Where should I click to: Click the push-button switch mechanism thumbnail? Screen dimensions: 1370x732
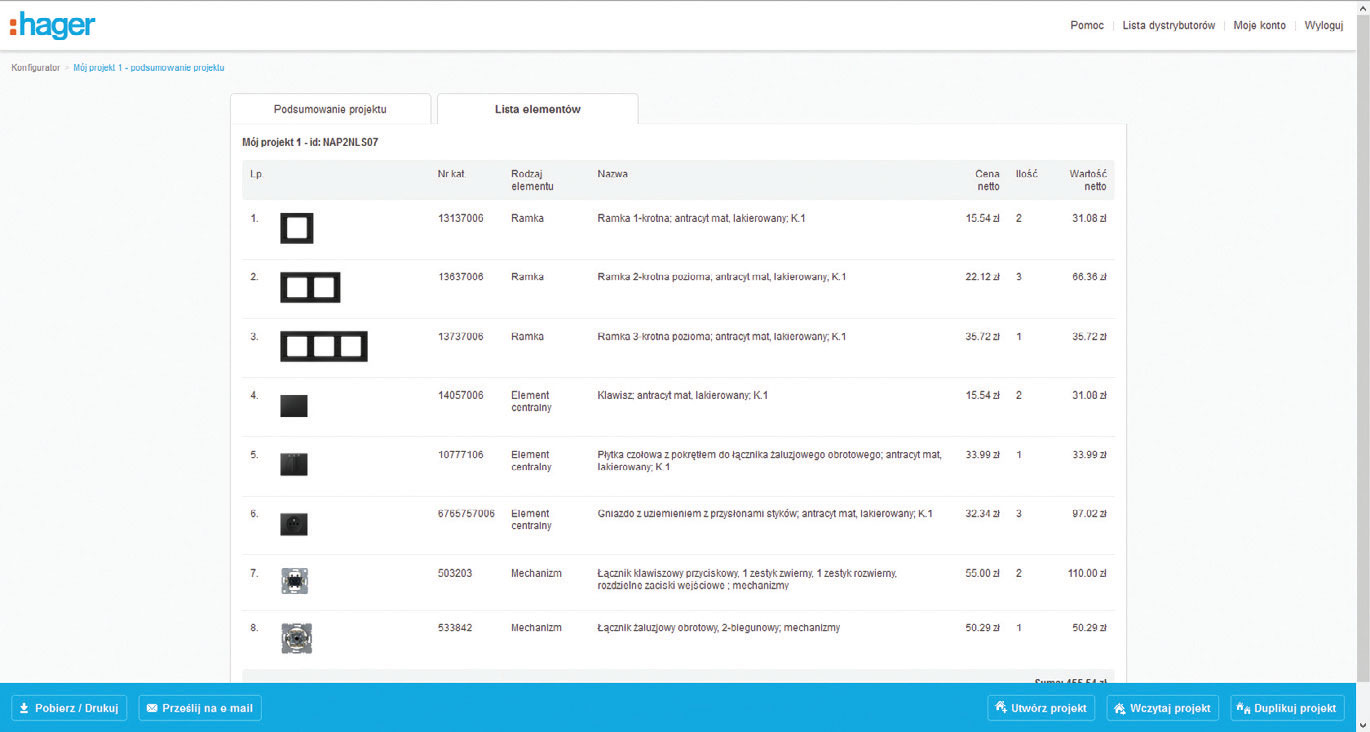tap(295, 581)
